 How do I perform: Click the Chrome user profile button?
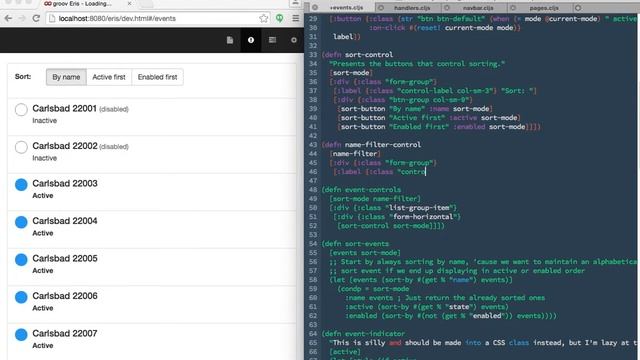296,3
